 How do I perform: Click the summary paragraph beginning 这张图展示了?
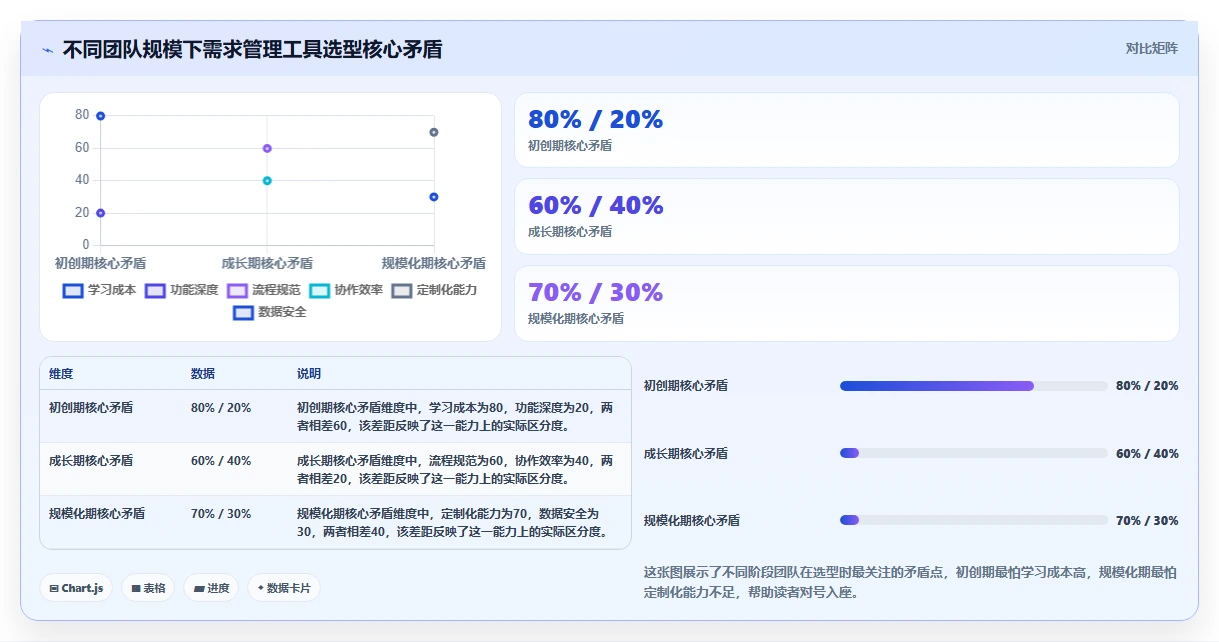tap(910, 582)
